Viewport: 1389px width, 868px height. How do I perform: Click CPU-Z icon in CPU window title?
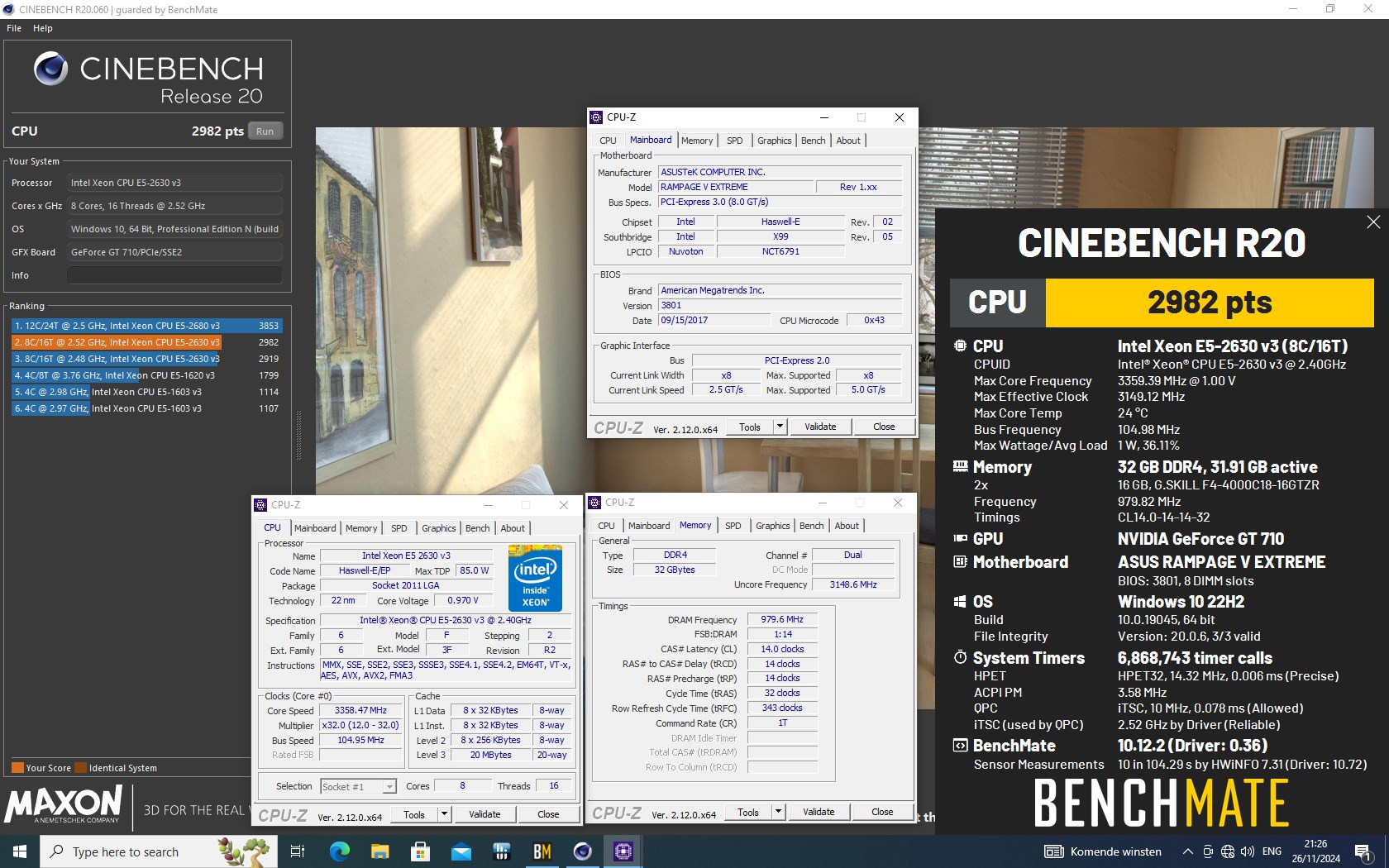[260, 505]
